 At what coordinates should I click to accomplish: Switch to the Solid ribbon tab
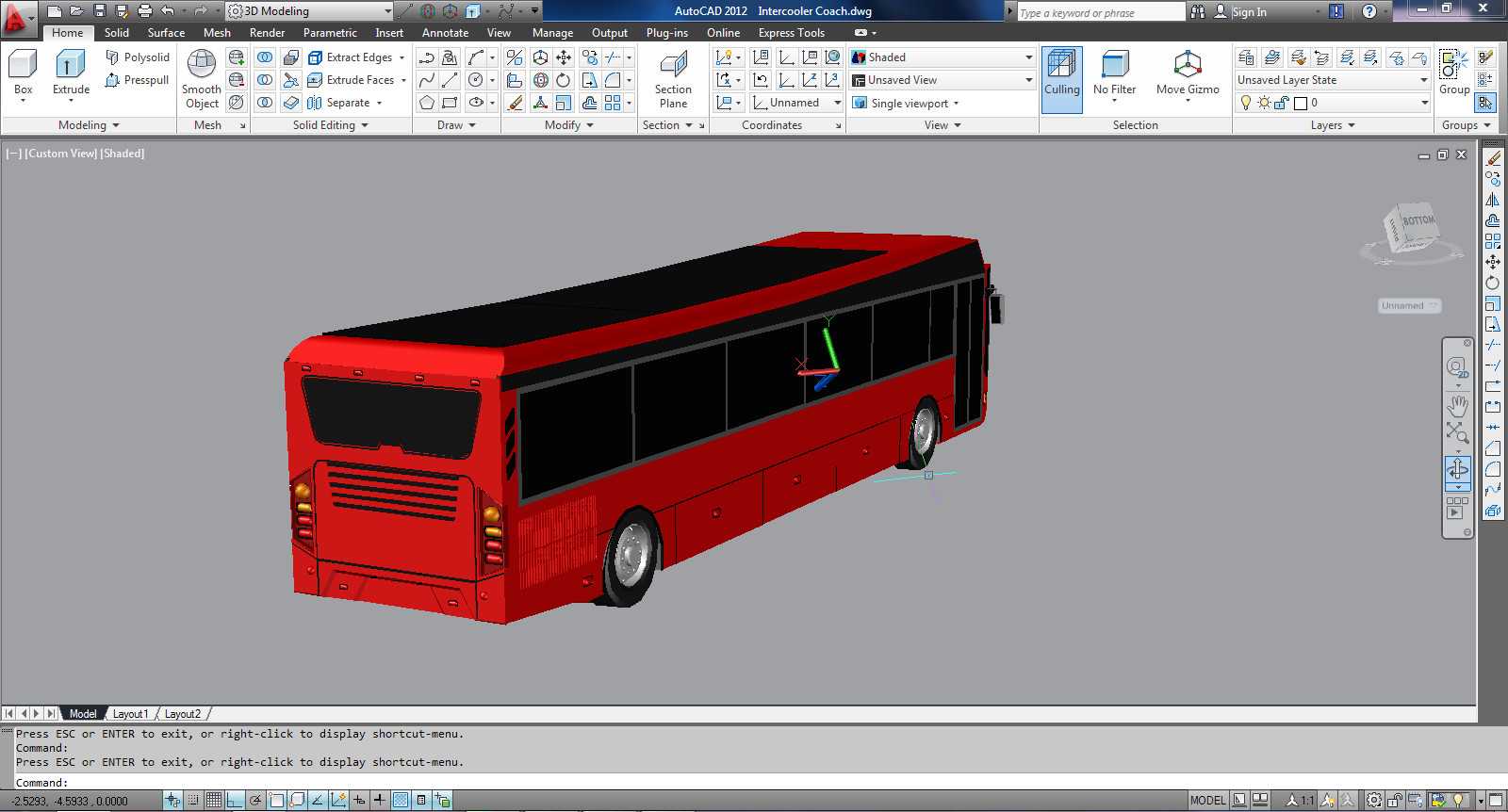click(x=117, y=33)
